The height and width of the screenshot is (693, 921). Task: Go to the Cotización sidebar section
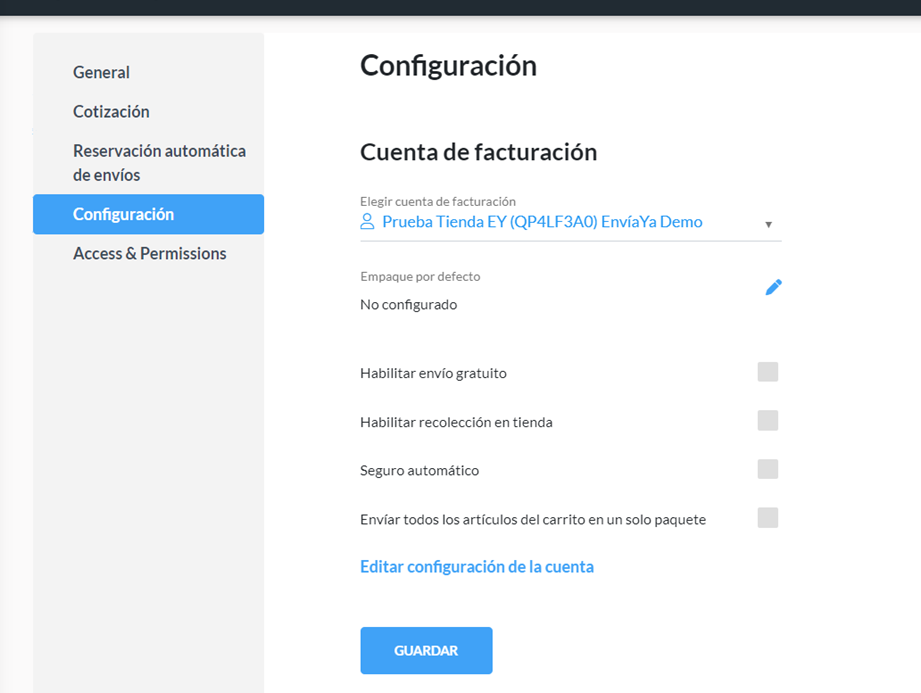coord(111,112)
